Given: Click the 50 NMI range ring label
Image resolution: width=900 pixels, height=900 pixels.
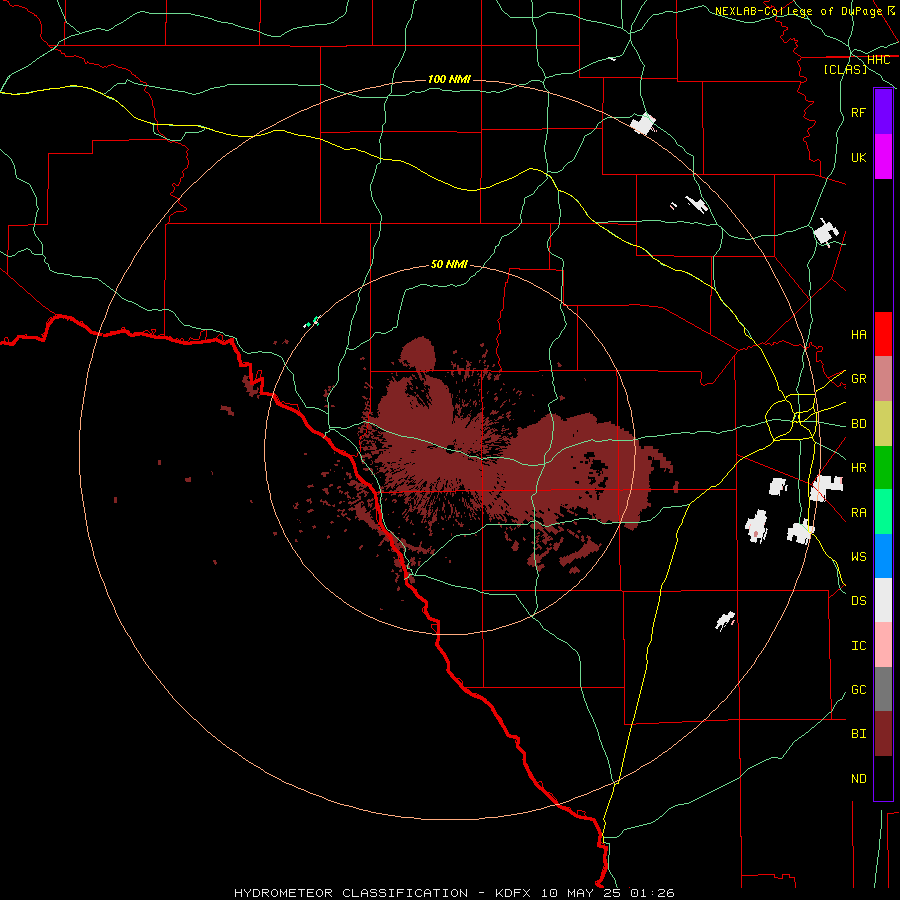Looking at the screenshot, I should 449,264.
